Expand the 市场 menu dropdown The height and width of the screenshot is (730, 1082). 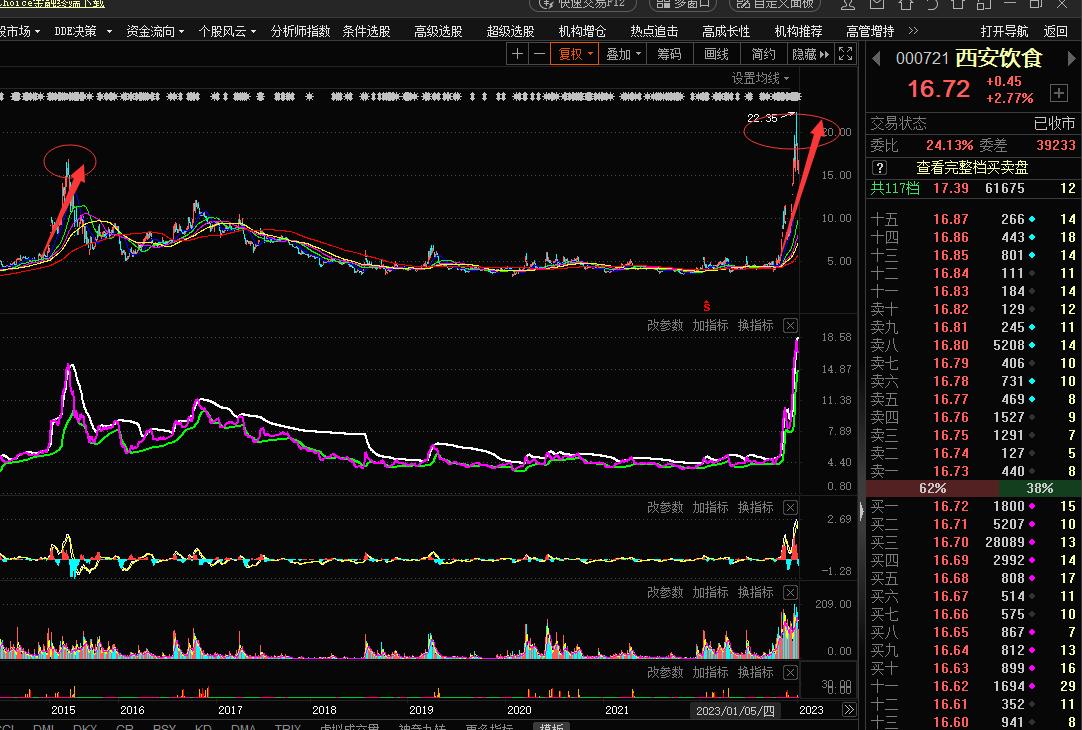(20, 31)
